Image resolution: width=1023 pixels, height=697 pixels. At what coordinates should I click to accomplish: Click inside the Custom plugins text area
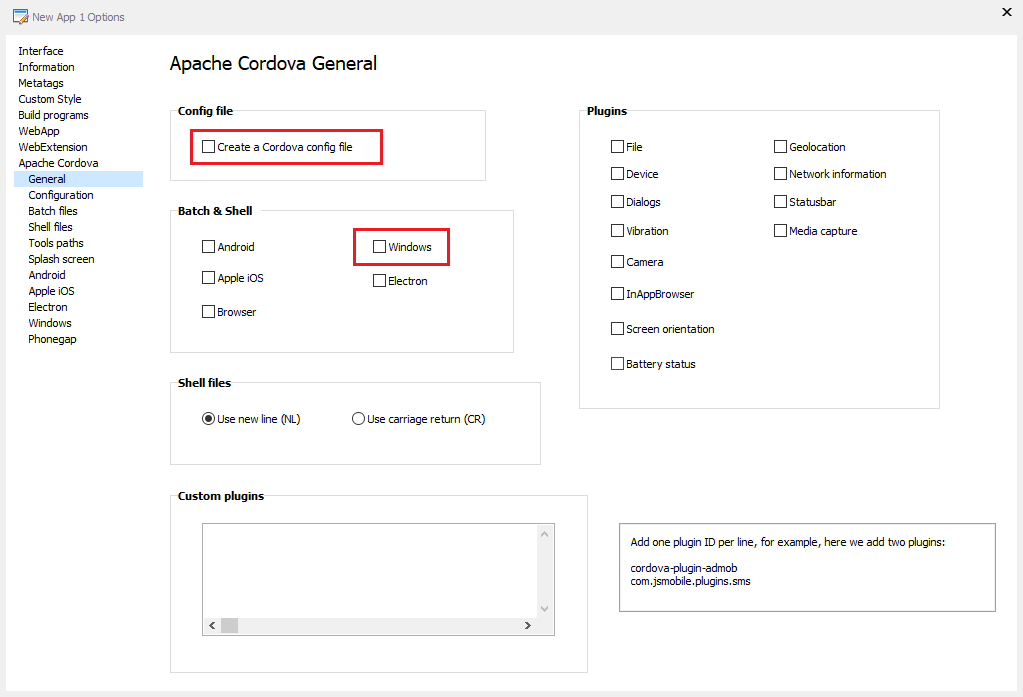[370, 571]
